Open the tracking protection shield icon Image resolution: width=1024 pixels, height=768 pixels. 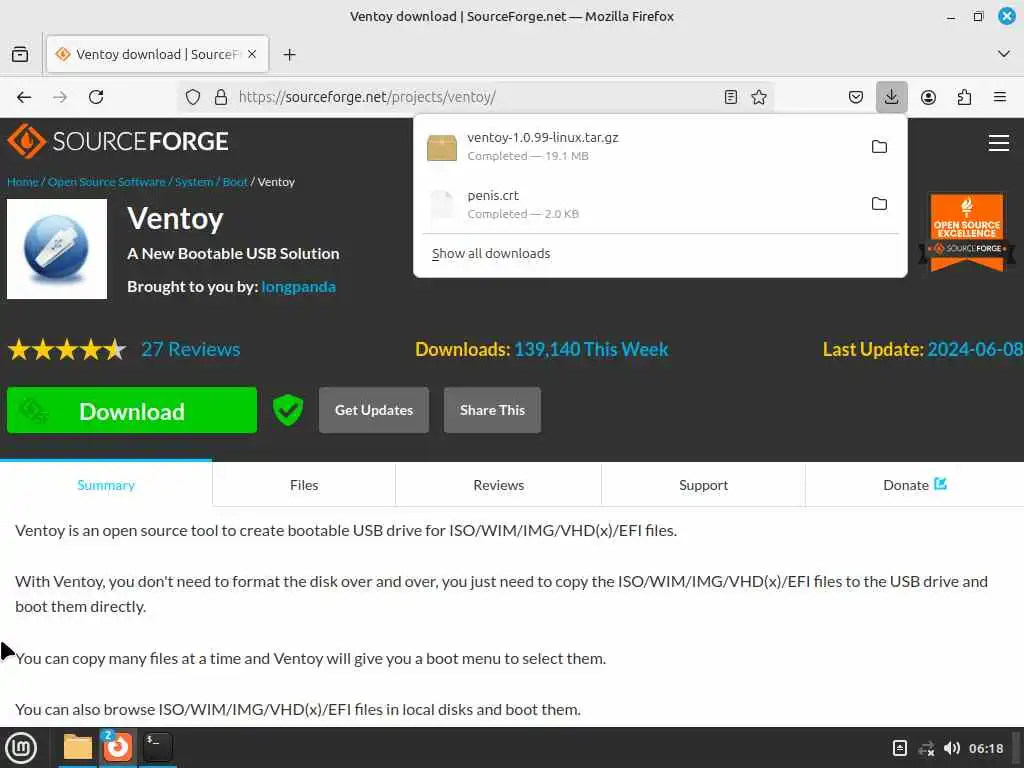coord(193,97)
